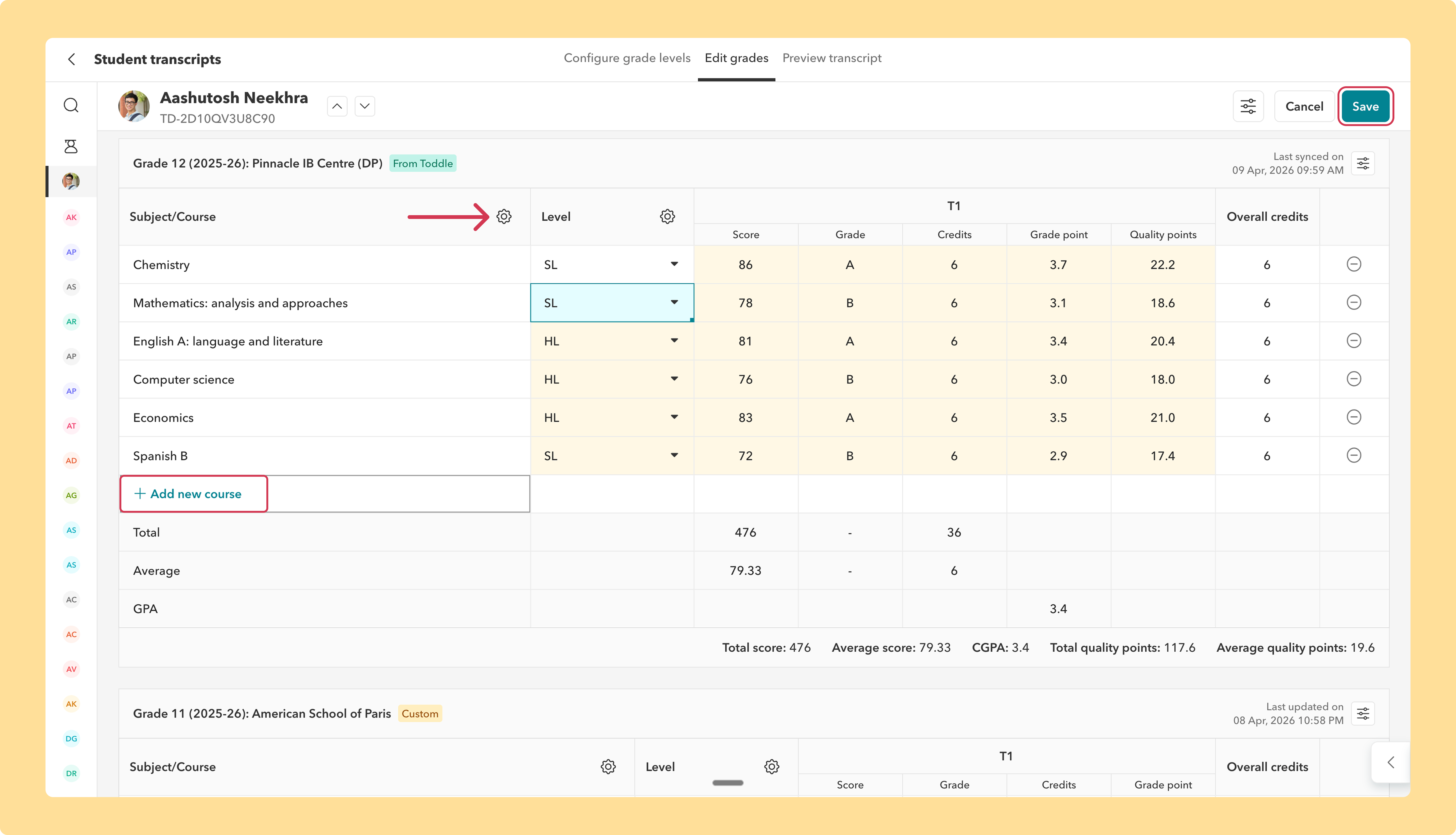Expand Level dropdown for Computer science
This screenshot has width=1456, height=835.
(612, 379)
